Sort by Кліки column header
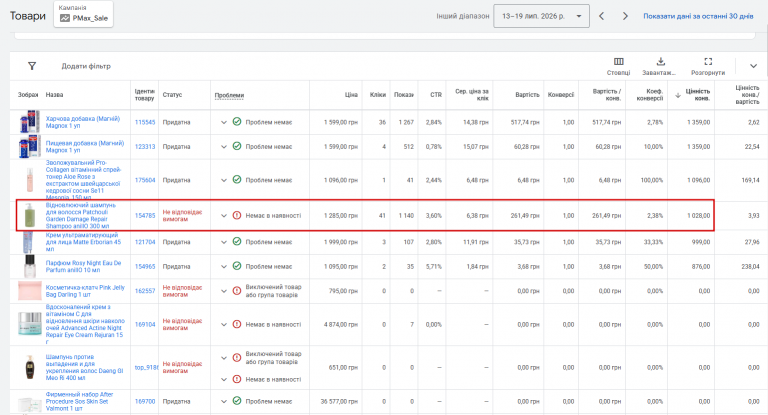The image size is (768, 415). (378, 95)
